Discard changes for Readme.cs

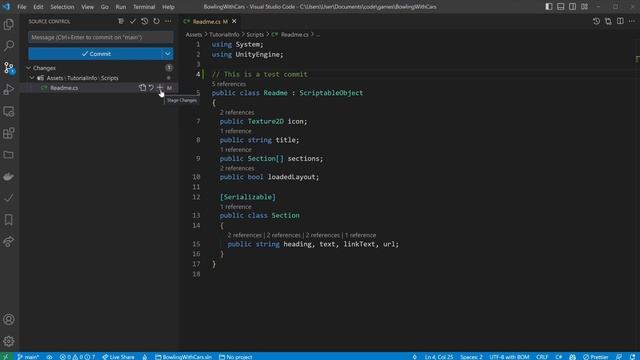[151, 88]
